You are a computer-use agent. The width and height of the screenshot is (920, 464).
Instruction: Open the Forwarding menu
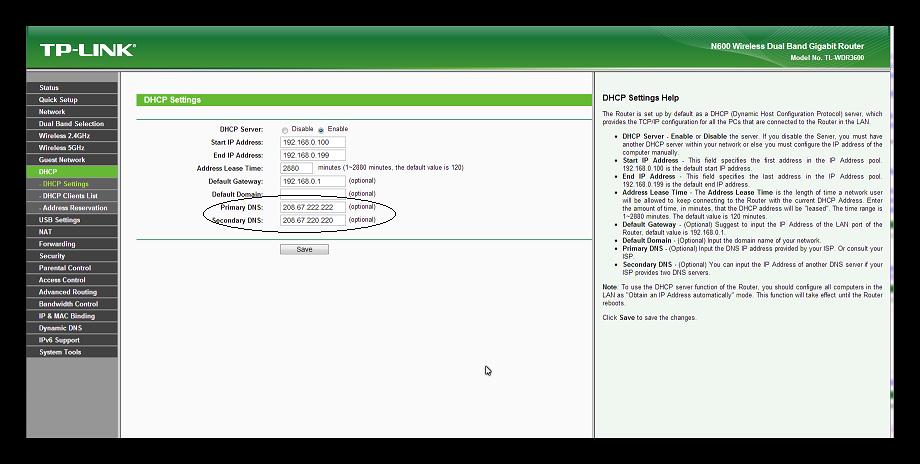72,244
